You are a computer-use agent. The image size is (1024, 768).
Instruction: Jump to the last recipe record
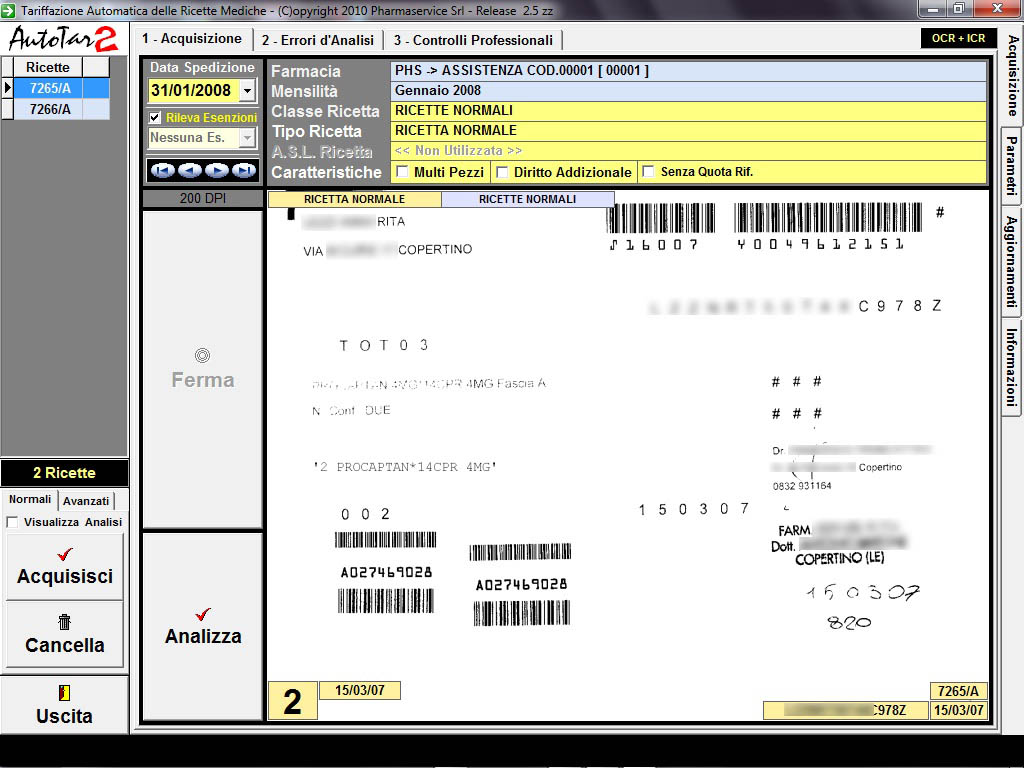[243, 171]
